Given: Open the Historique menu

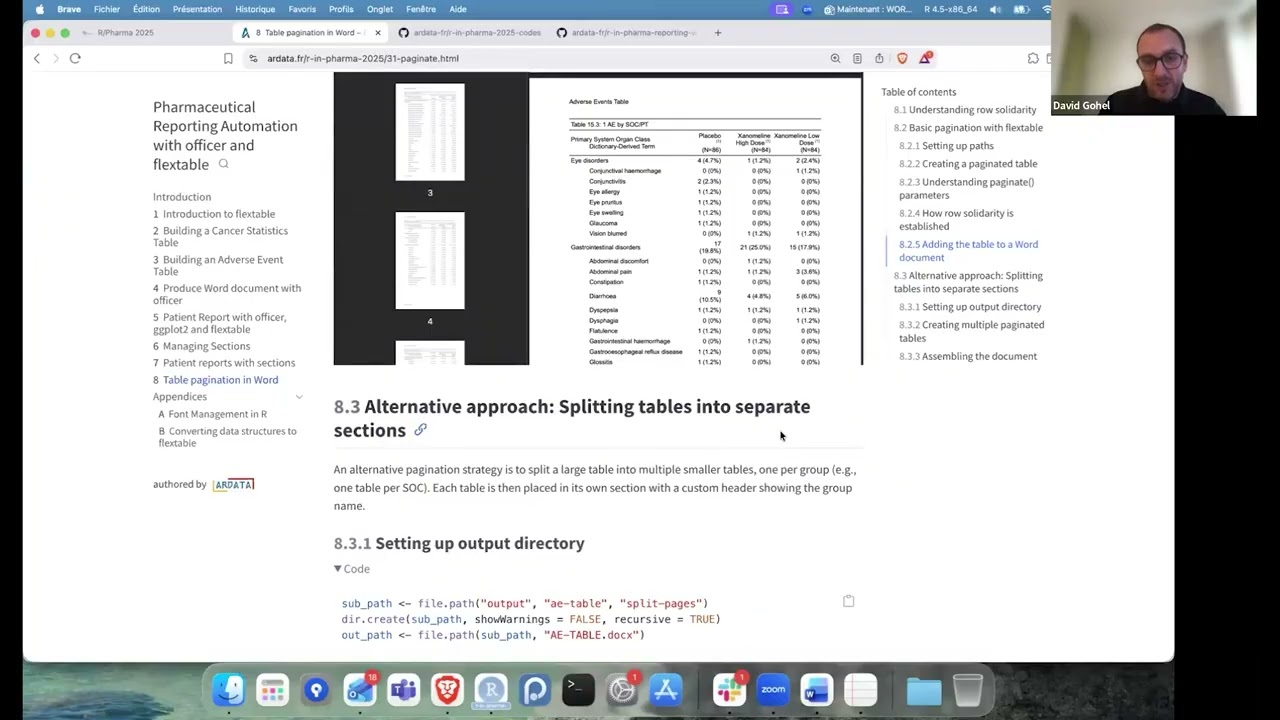Looking at the screenshot, I should 255,9.
